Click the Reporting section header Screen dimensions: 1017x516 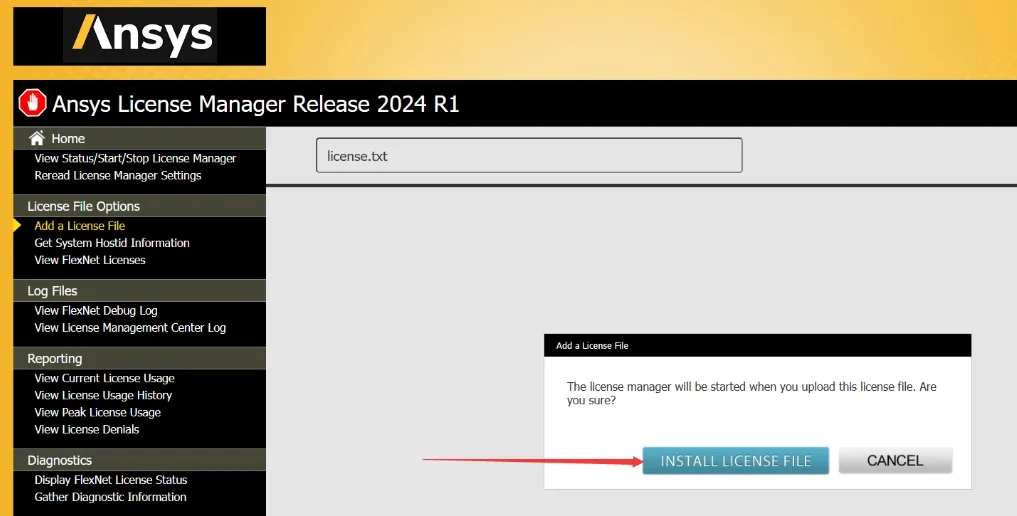(139, 358)
